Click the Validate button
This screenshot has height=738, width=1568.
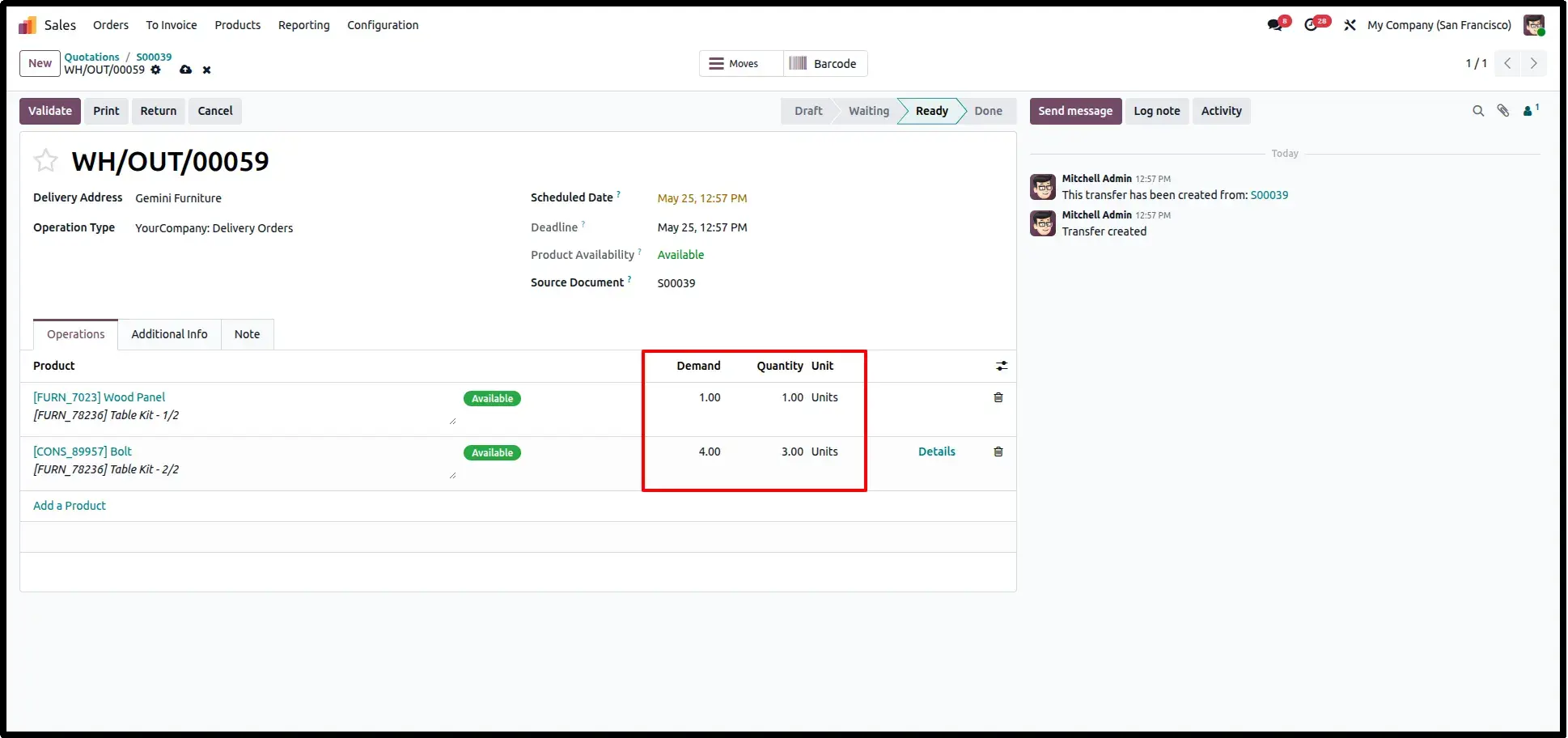click(50, 111)
